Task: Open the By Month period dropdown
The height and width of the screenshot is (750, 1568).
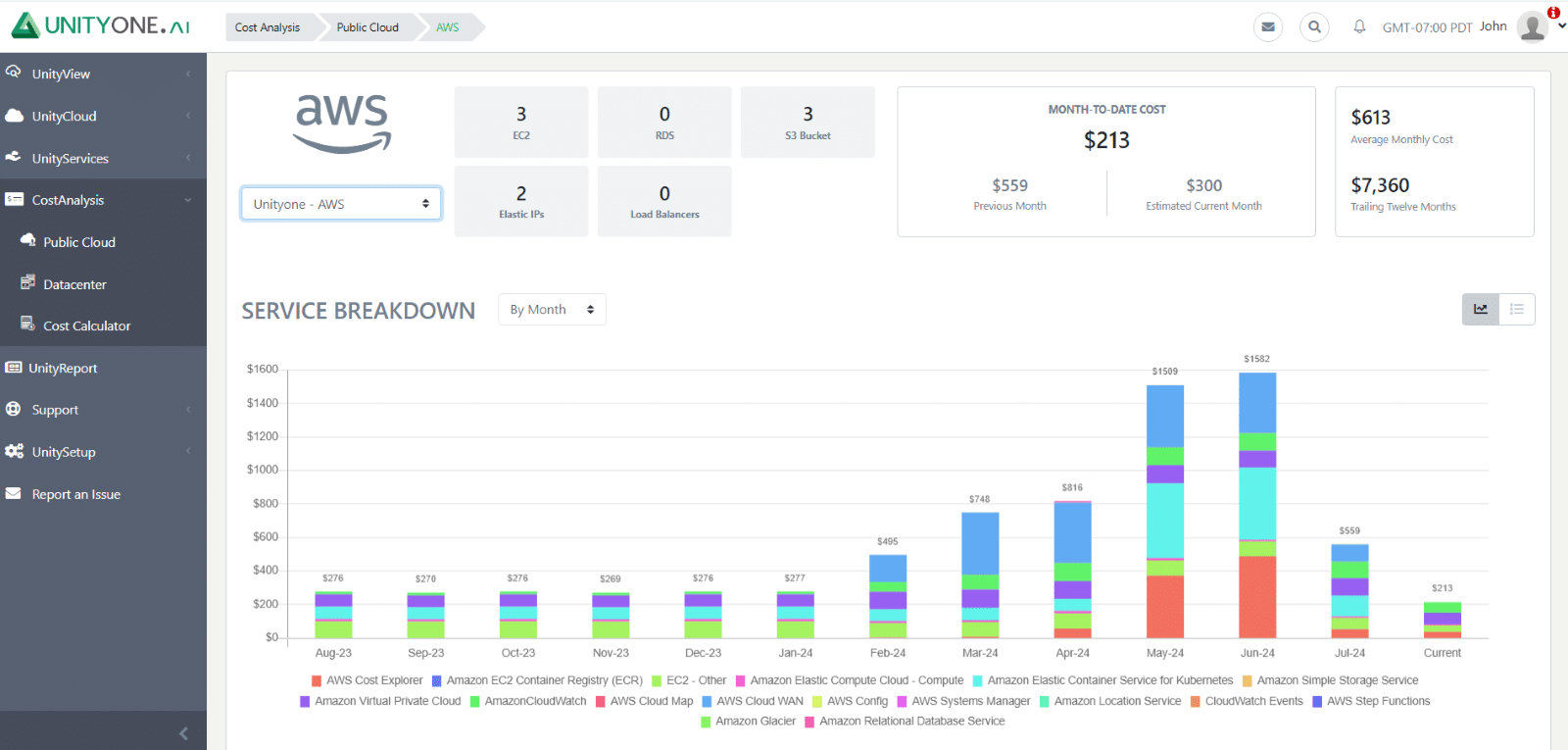Action: (x=552, y=309)
